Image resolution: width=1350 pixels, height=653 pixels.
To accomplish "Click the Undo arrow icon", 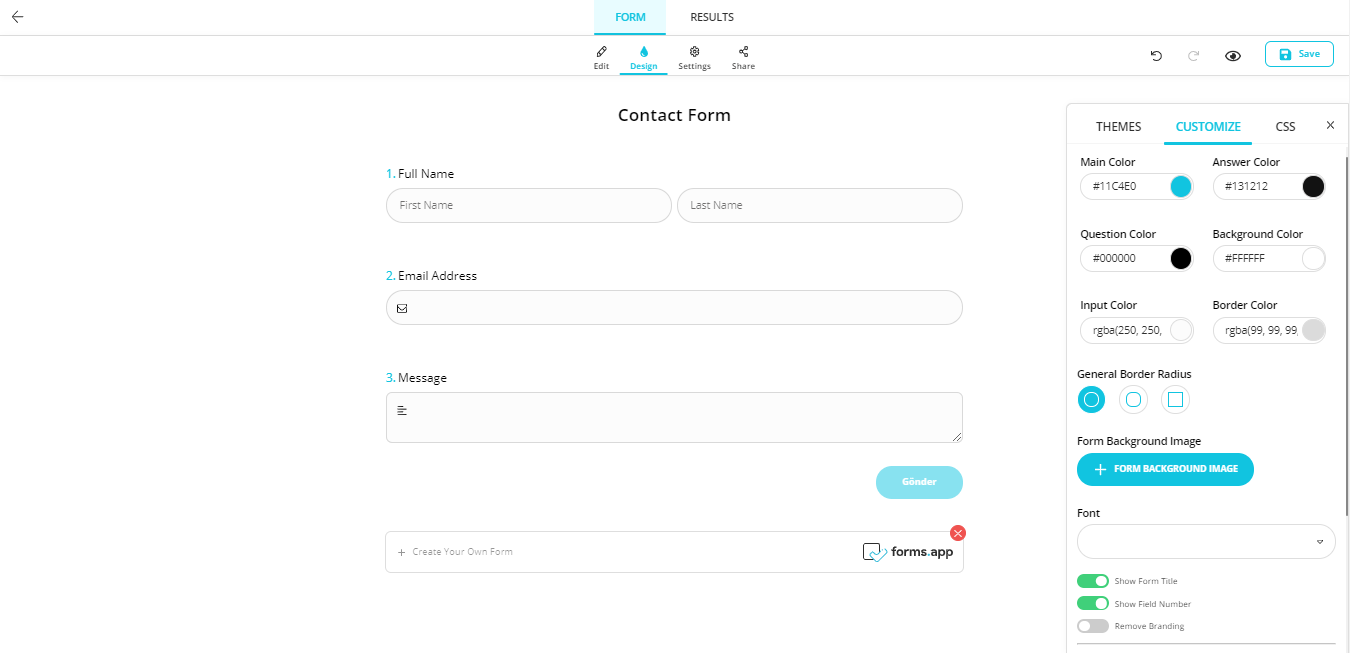I will (x=1156, y=55).
